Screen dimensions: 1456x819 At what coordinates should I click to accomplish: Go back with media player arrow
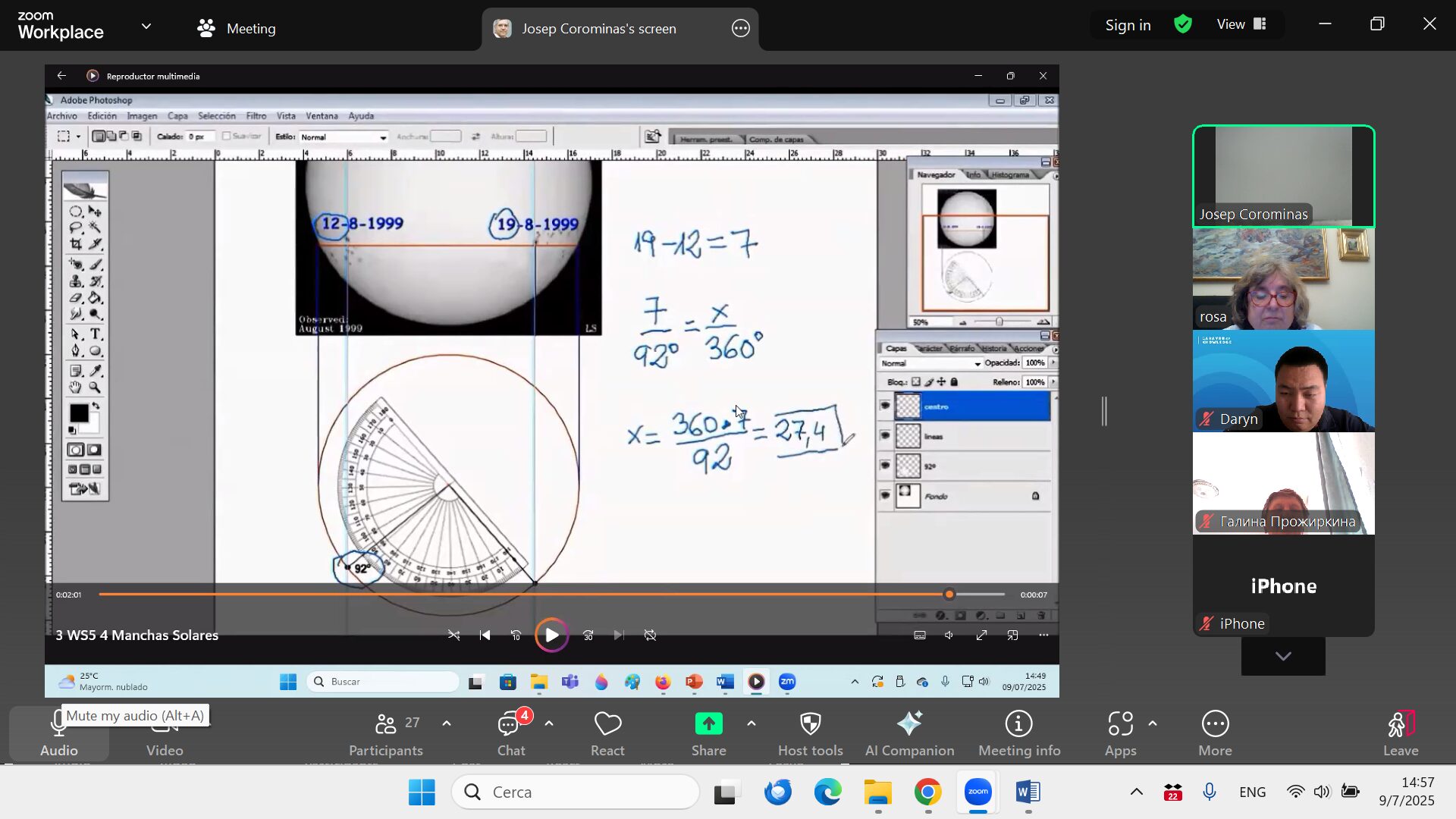tap(61, 76)
